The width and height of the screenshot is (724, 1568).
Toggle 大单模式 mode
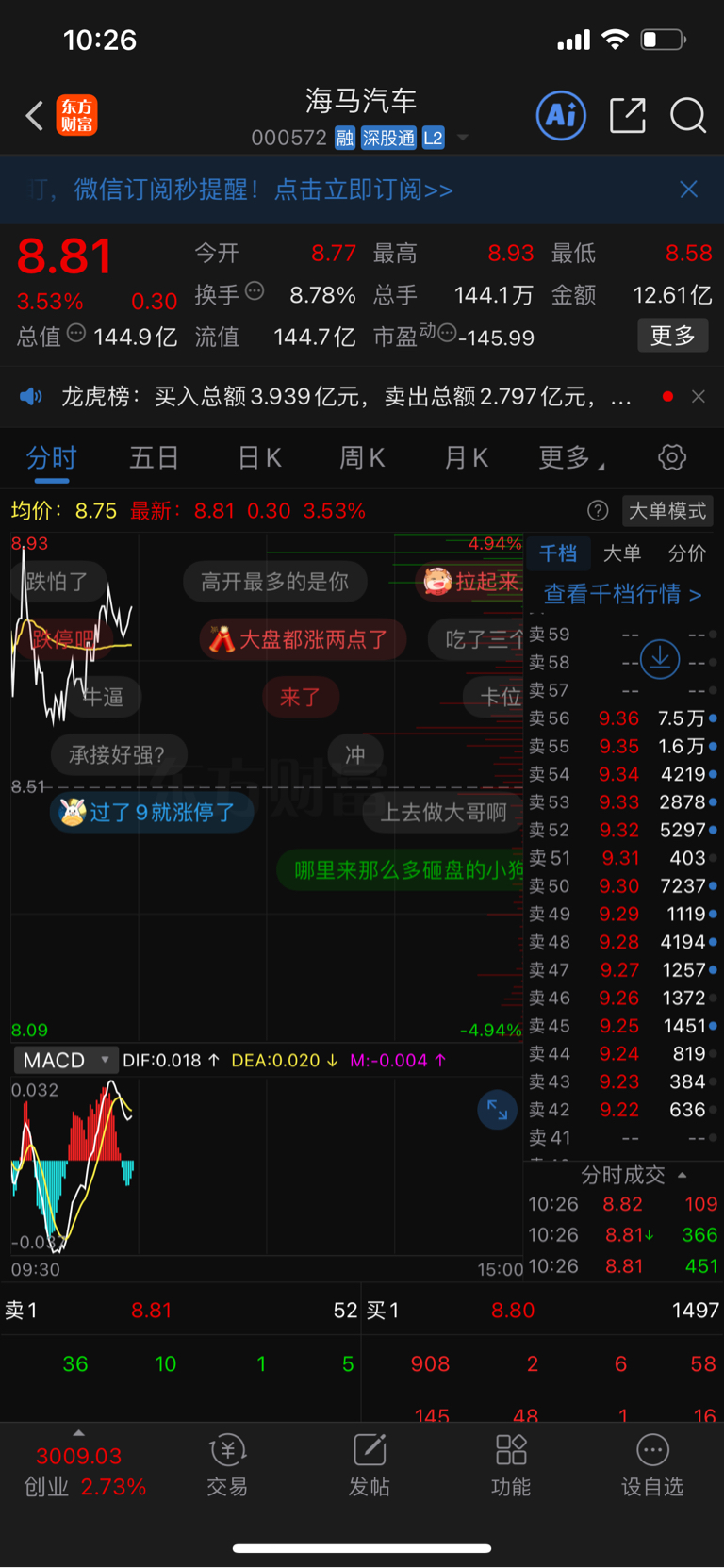pos(667,511)
